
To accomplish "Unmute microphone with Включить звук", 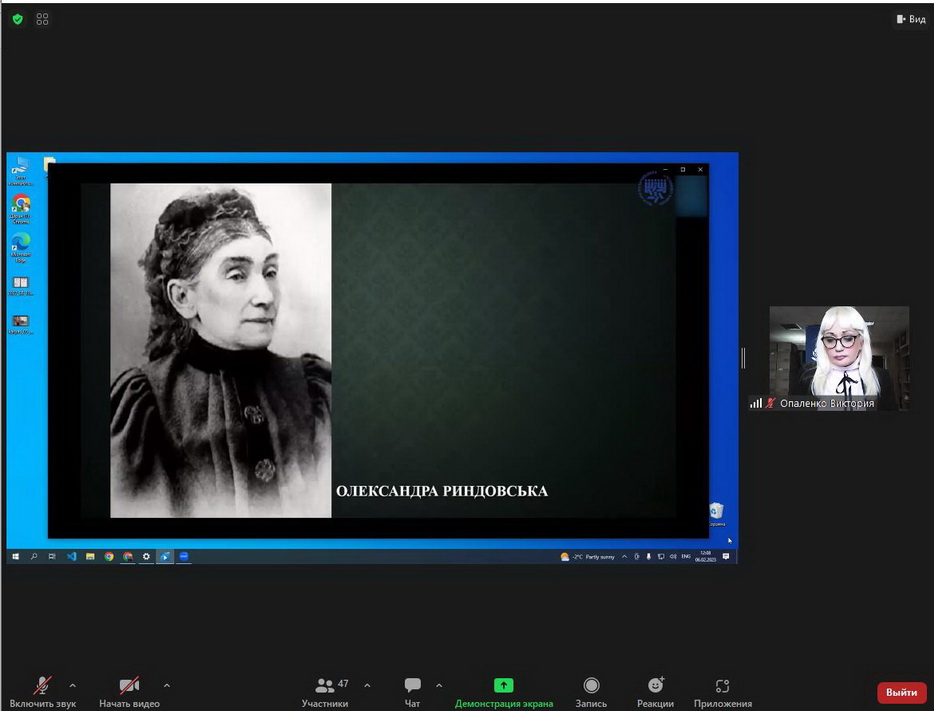I will point(42,686).
